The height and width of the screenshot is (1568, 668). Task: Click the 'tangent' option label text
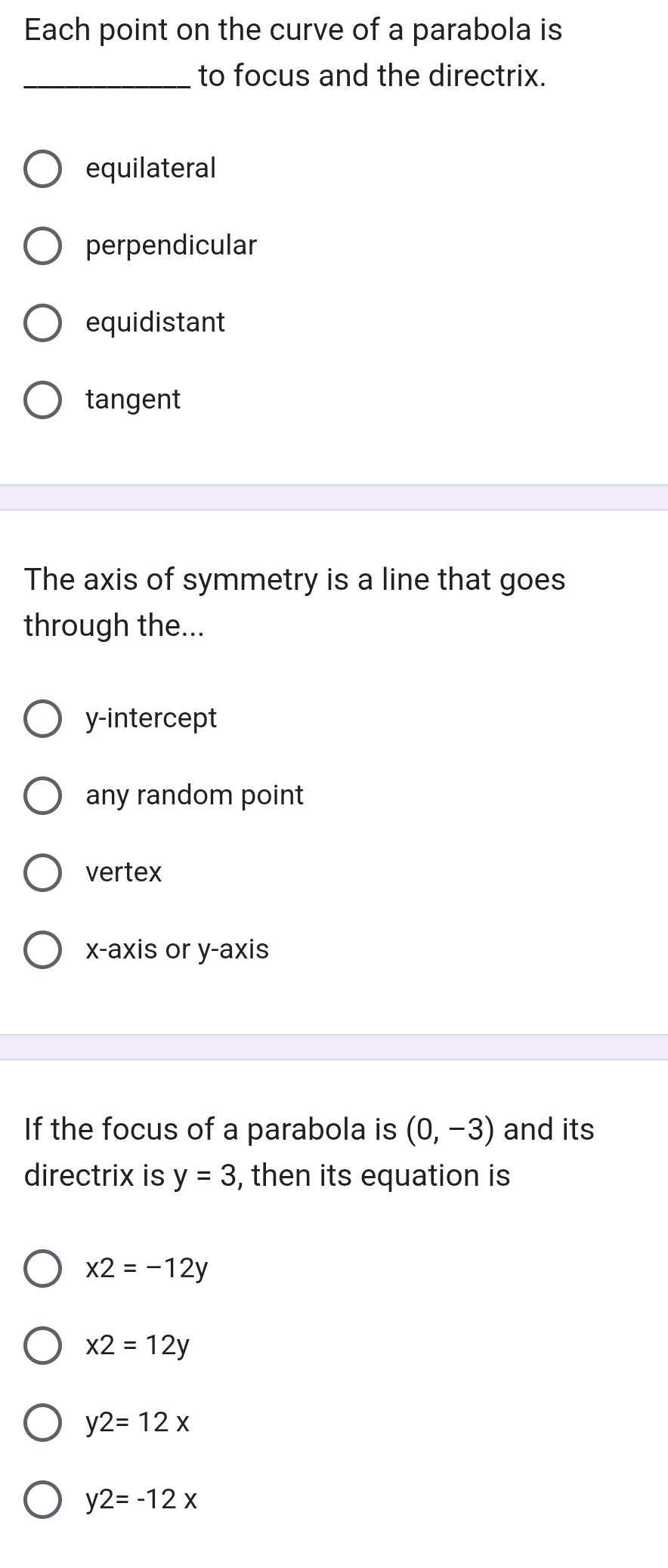[x=133, y=400]
